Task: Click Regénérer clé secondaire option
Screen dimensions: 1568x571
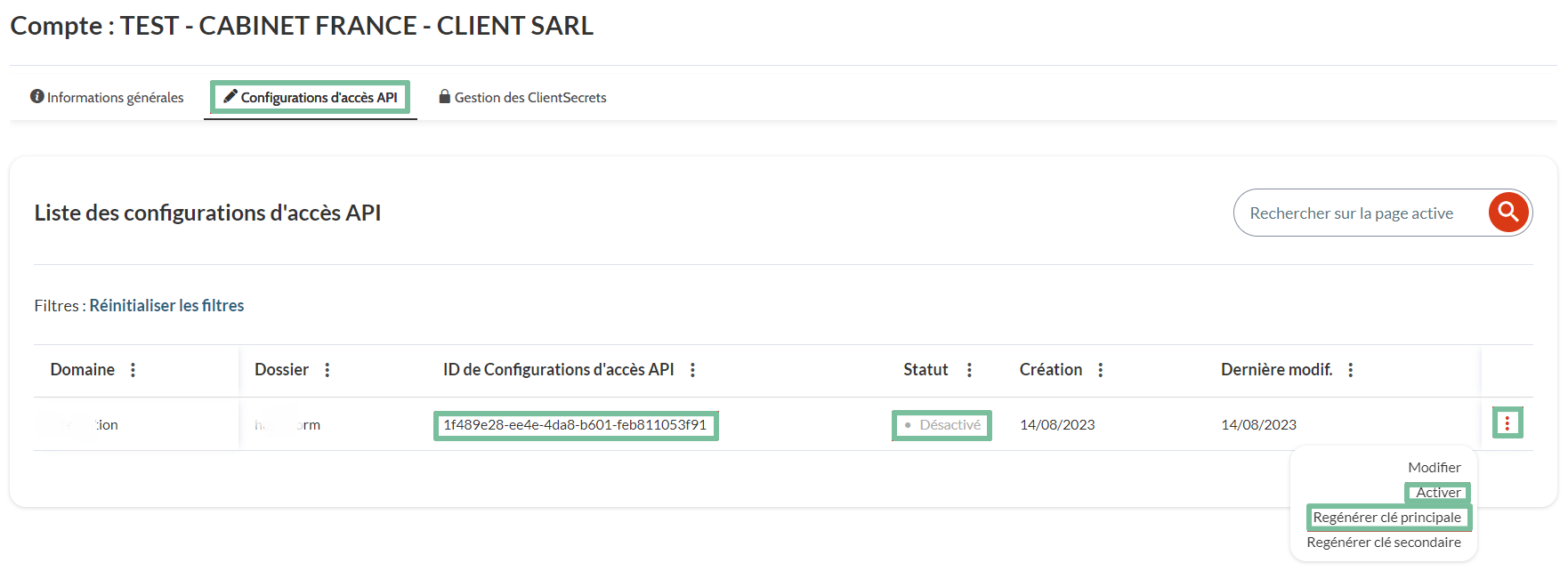Action: click(x=1384, y=543)
